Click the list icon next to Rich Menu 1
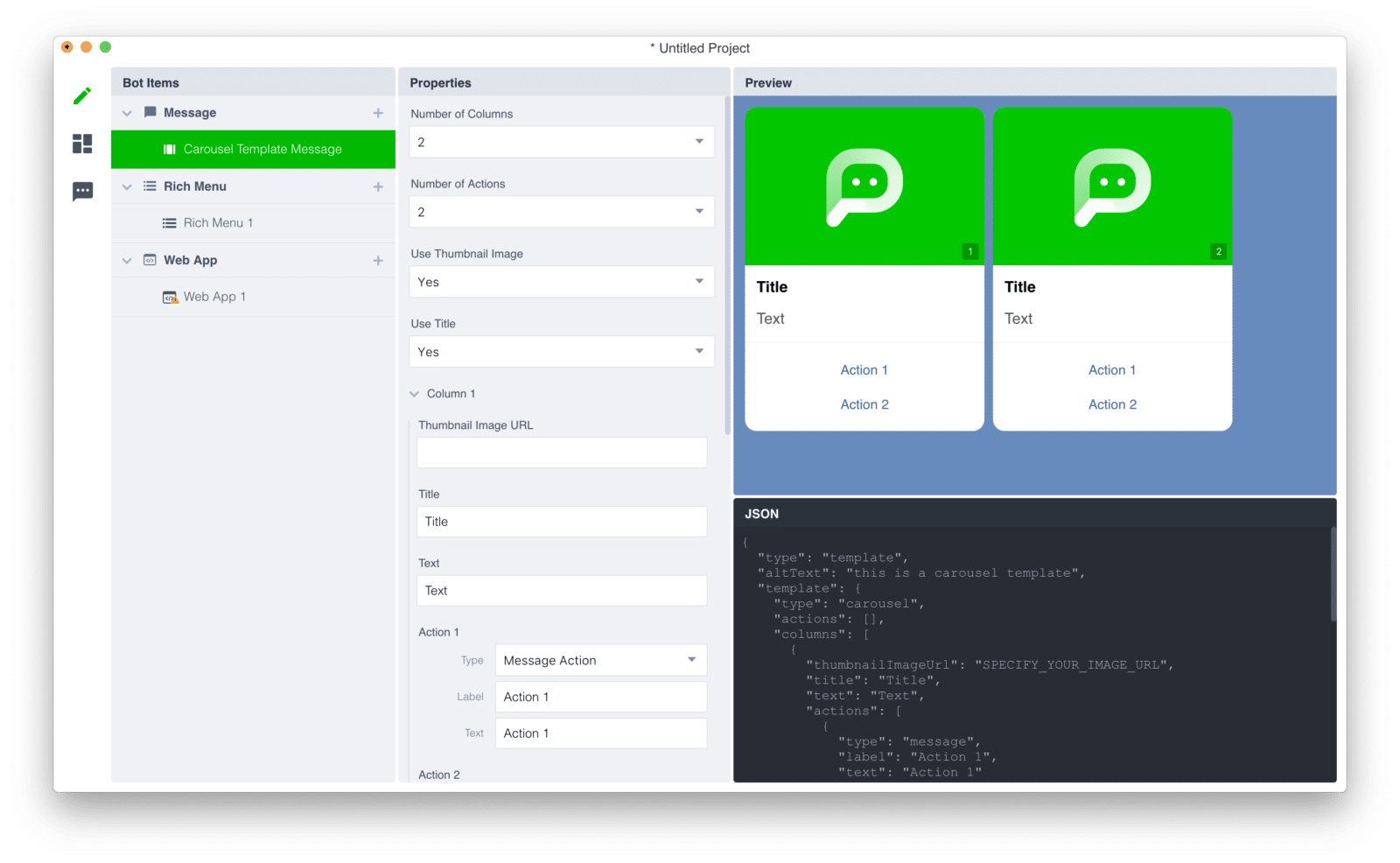 pos(169,222)
